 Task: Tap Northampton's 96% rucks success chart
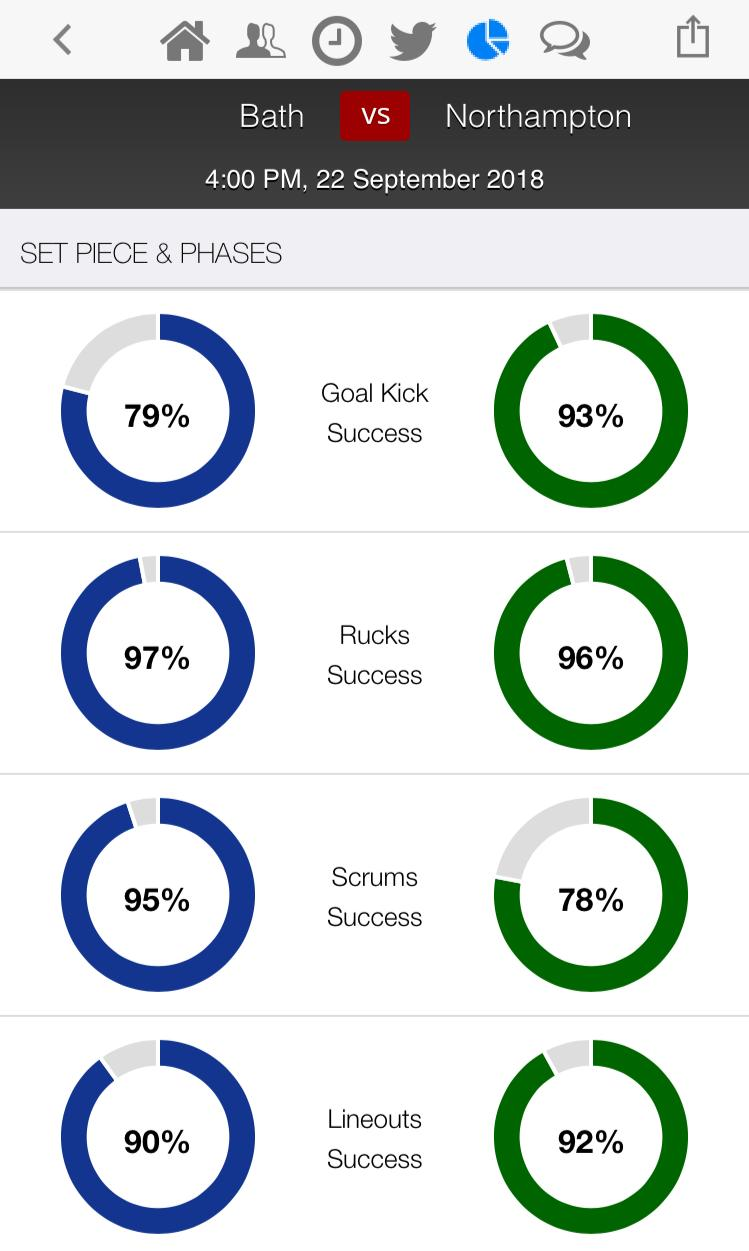click(591, 653)
